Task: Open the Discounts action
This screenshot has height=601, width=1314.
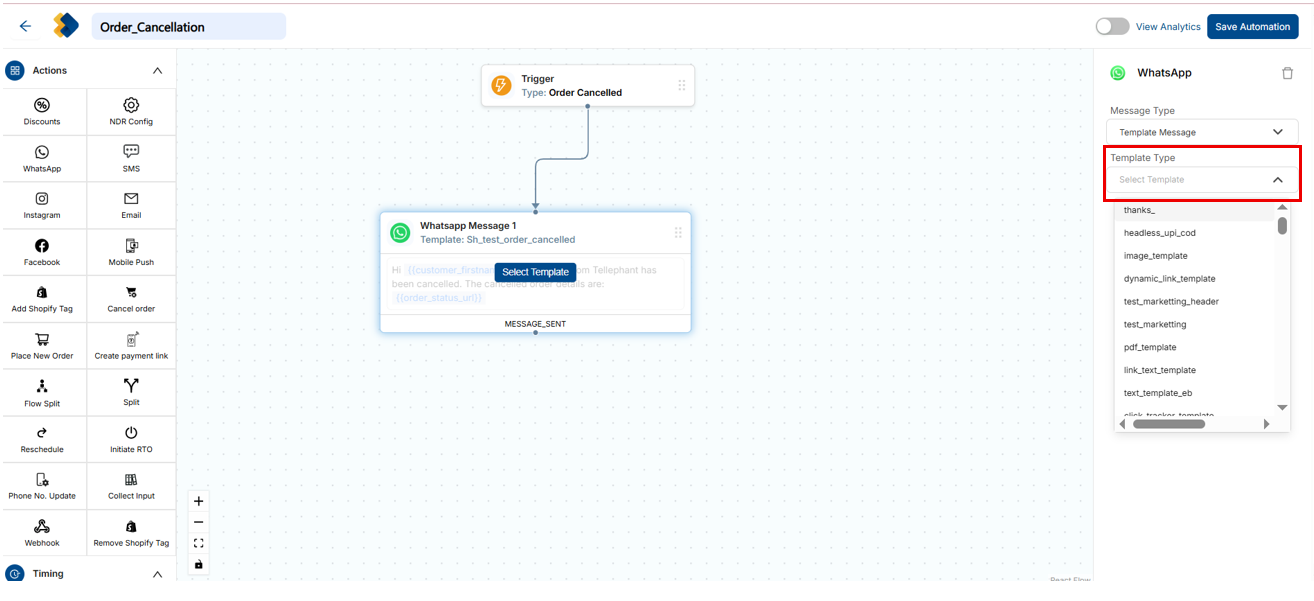Action: (42, 112)
